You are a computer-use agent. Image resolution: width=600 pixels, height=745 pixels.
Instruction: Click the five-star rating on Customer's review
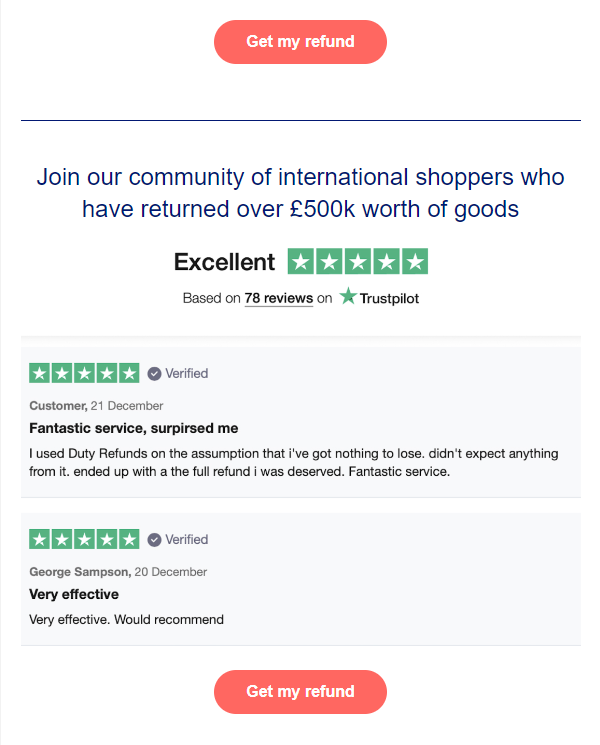(84, 374)
